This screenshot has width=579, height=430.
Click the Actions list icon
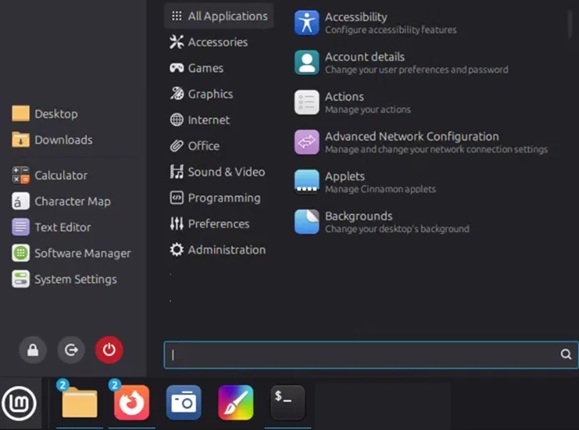click(306, 102)
